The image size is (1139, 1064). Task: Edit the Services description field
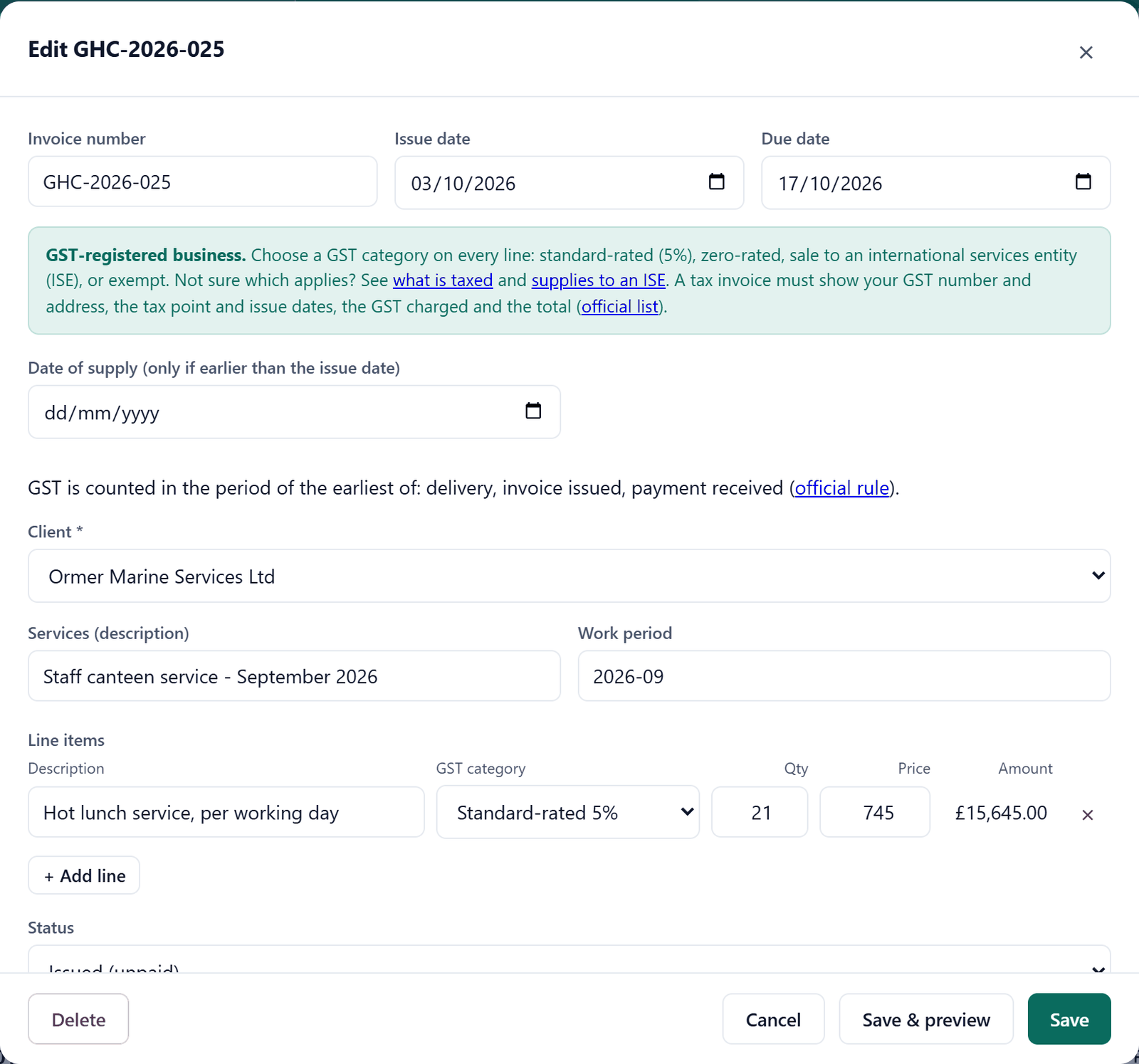click(x=295, y=676)
